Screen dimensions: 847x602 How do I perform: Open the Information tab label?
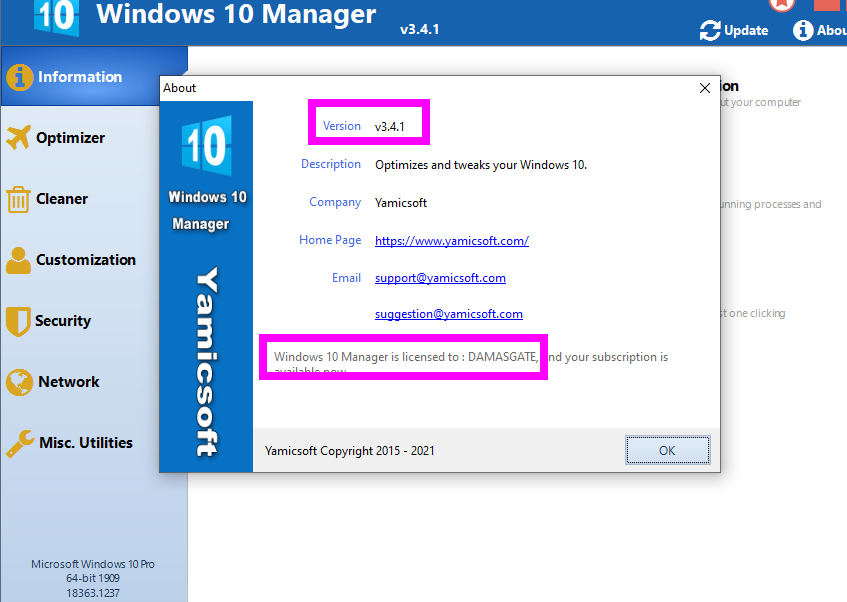point(80,77)
